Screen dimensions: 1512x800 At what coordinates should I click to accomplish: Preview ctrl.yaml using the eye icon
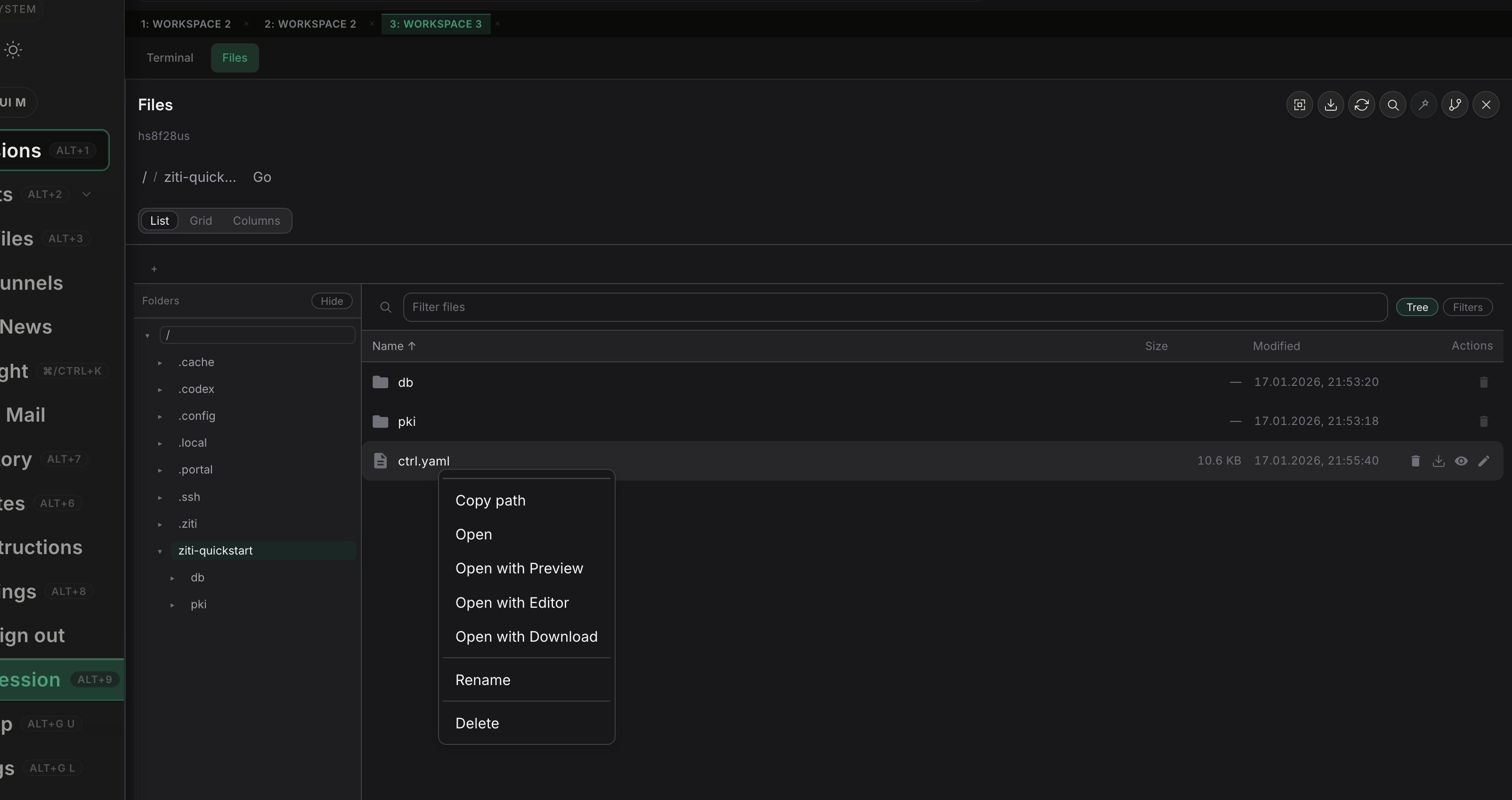pos(1462,461)
